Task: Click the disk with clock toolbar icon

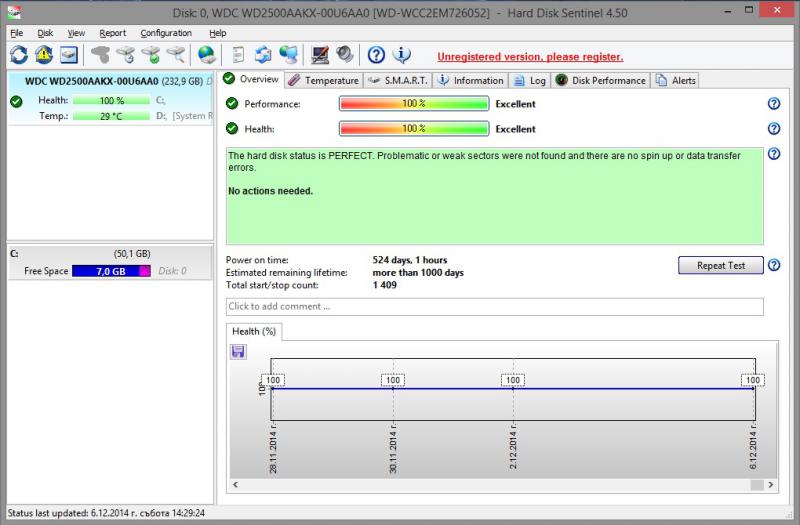Action: 126,55
